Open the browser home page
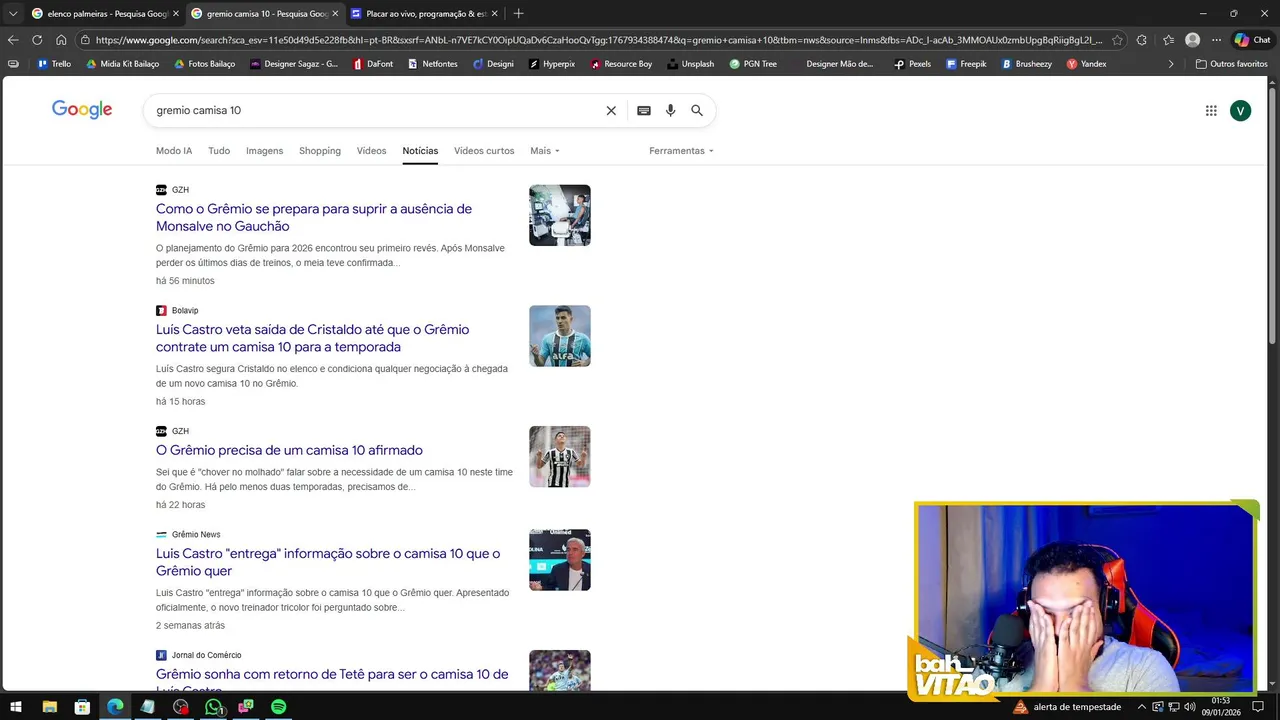Screen dimensions: 1280x720 [61, 40]
